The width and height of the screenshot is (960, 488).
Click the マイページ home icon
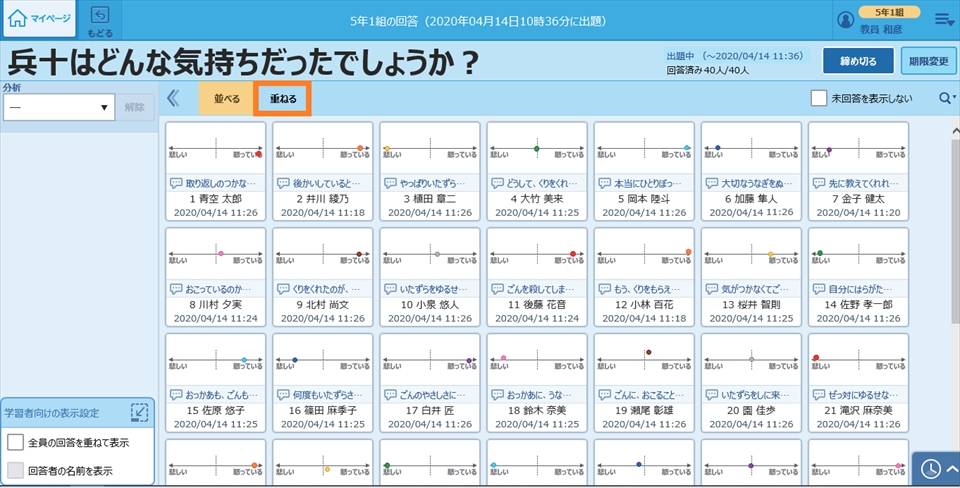[x=17, y=18]
